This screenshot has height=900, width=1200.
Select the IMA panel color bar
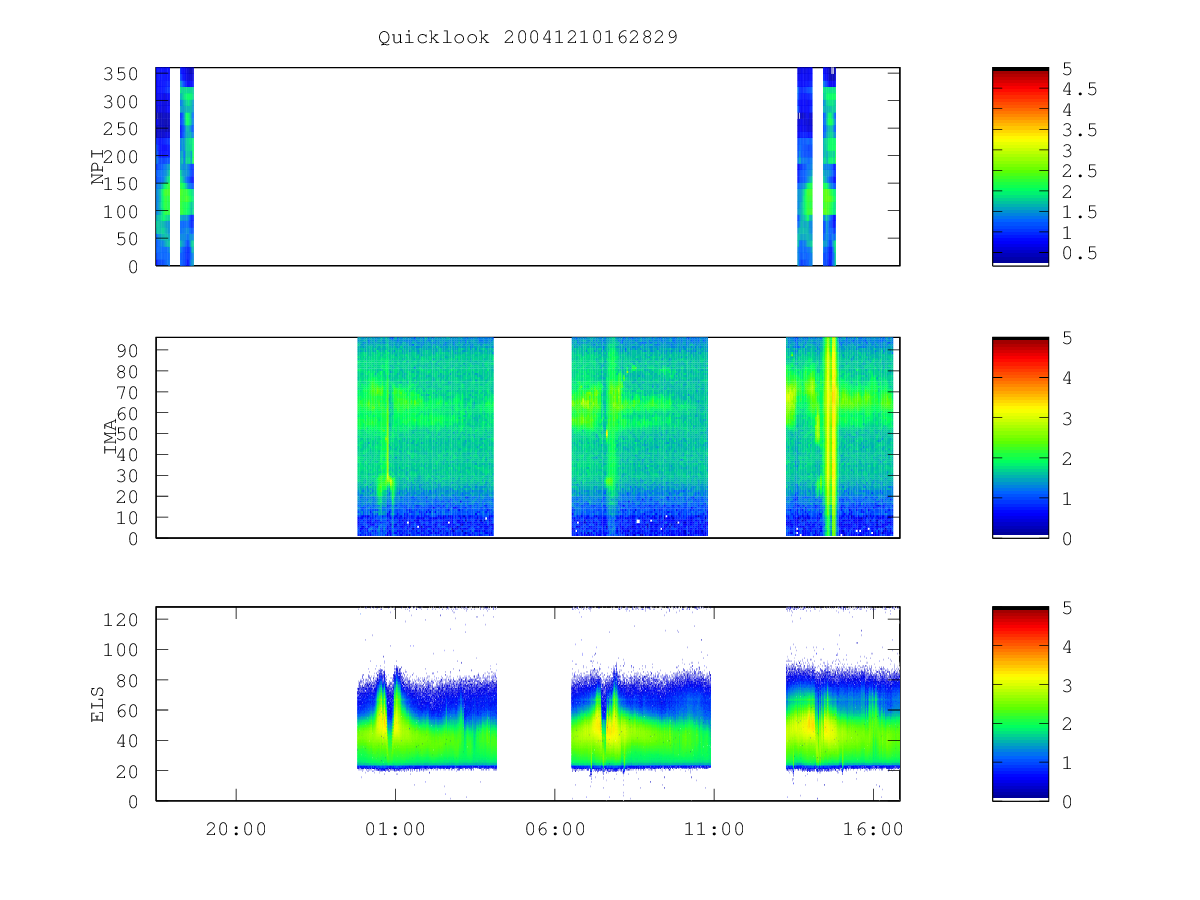point(1020,437)
